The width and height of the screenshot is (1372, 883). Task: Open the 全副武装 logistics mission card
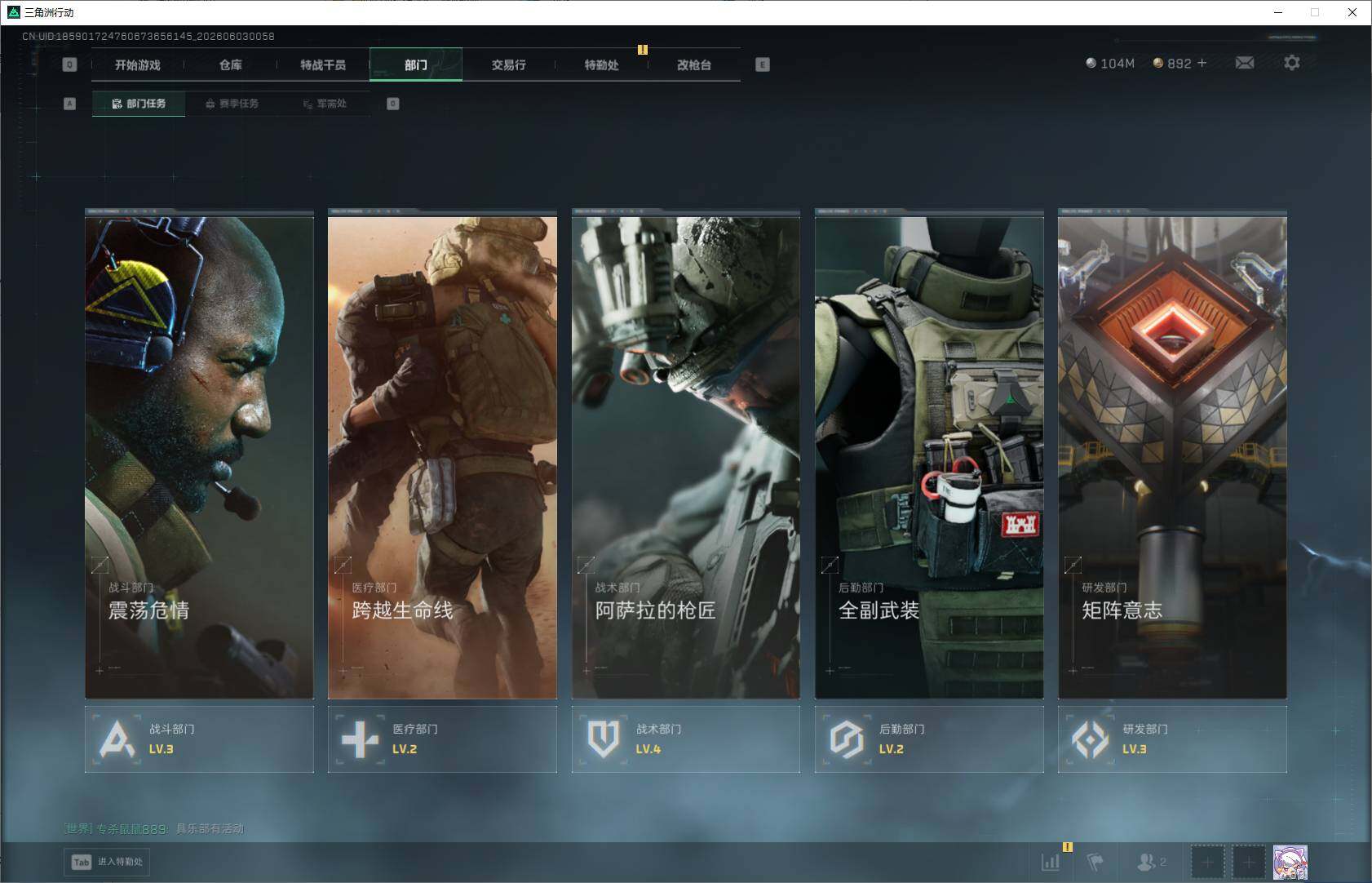(x=929, y=454)
